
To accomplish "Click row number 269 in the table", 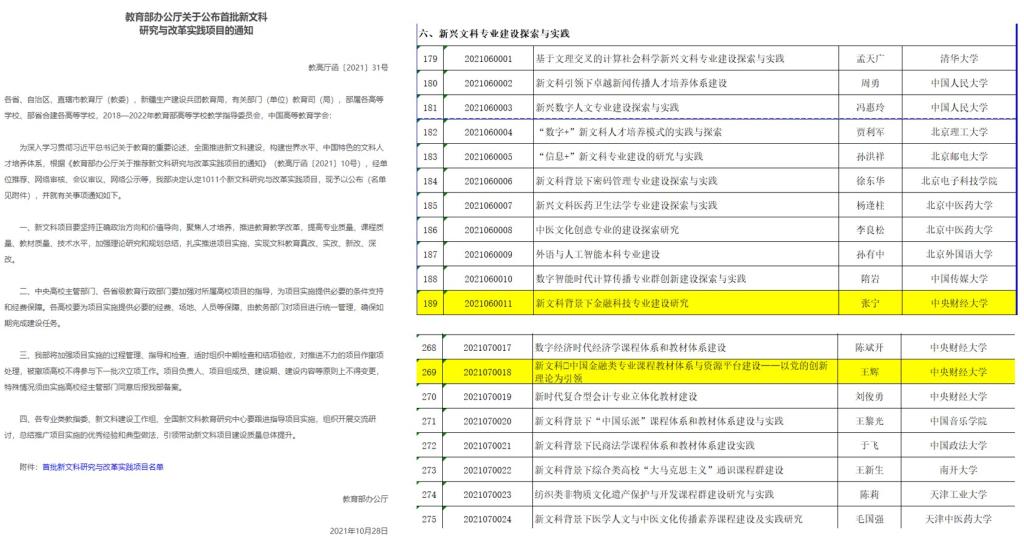I will tap(431, 372).
